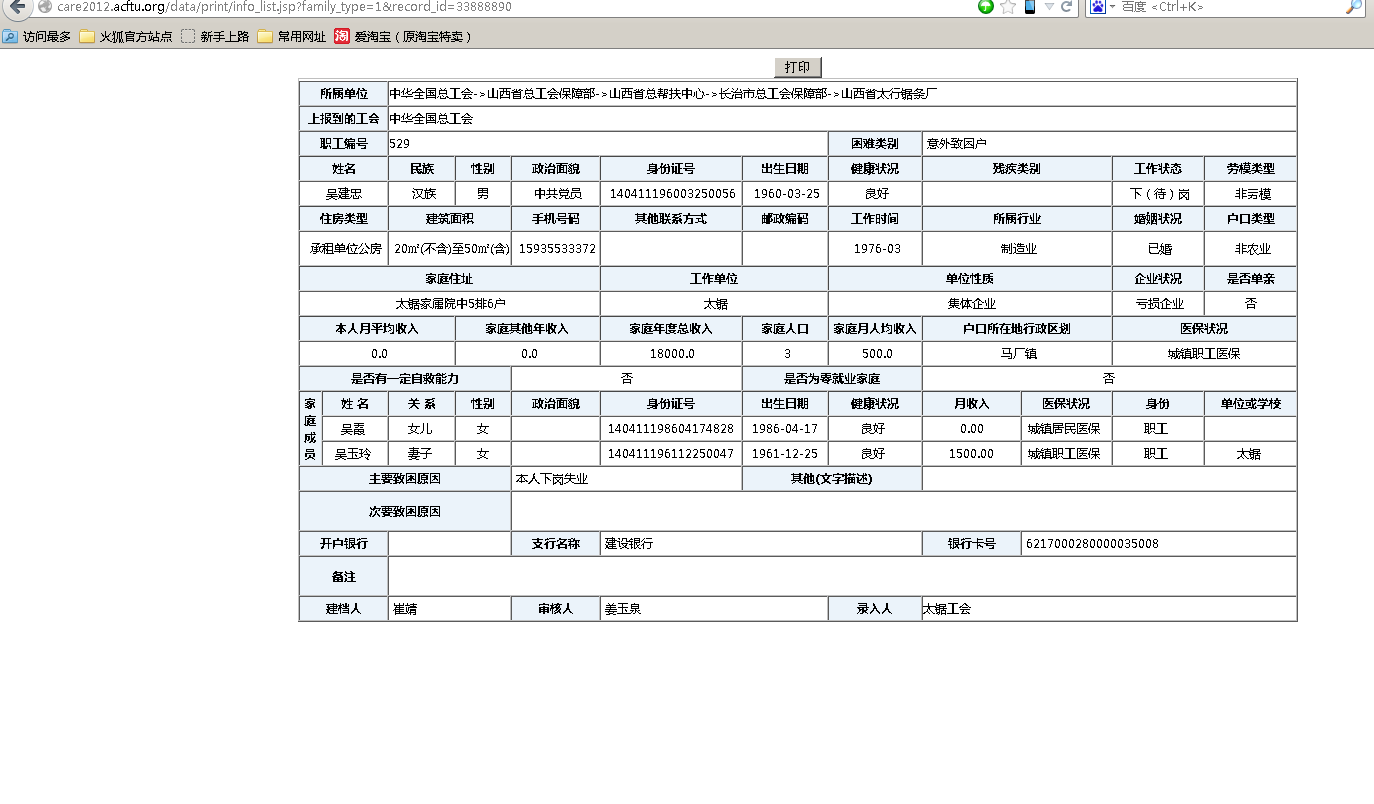Image resolution: width=1374 pixels, height=804 pixels.
Task: Click the browser back arrow button
Action: pos(17,6)
